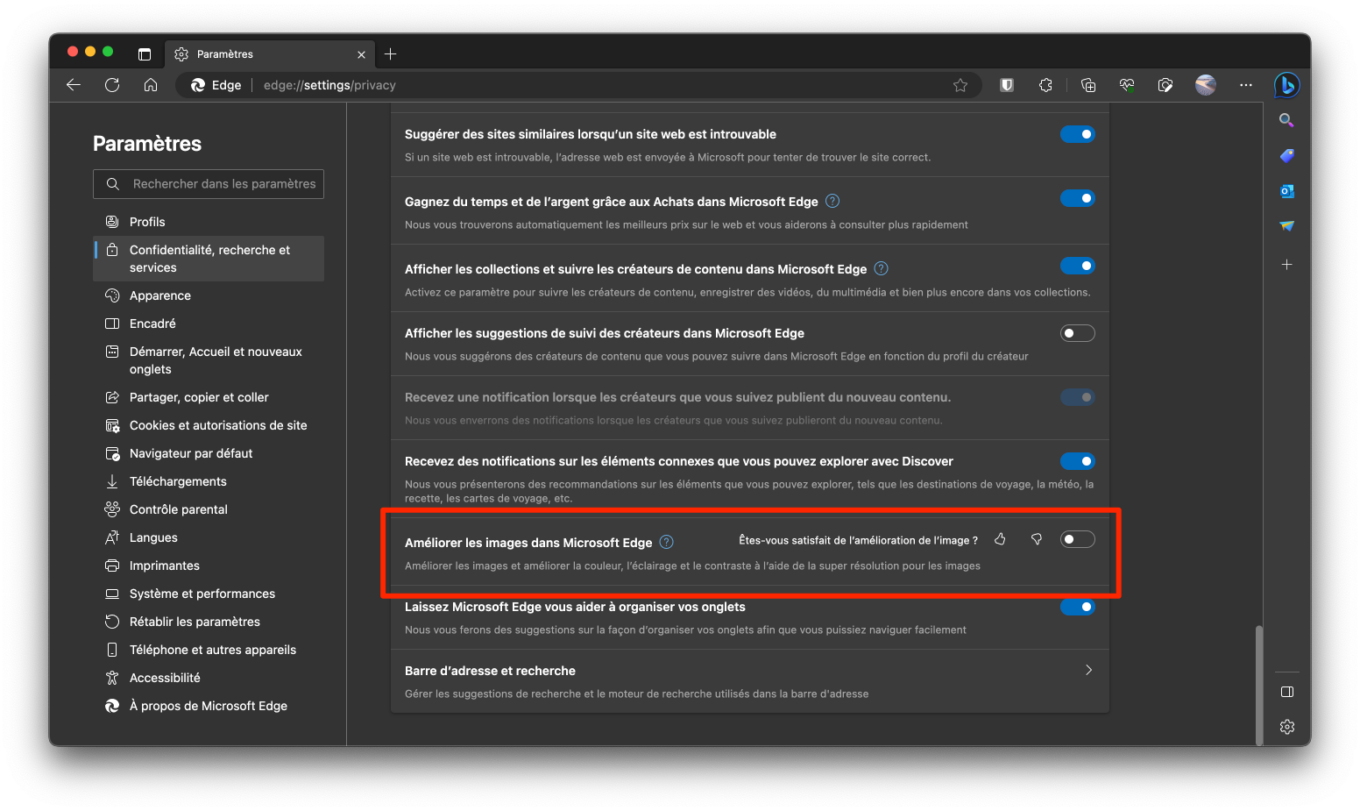
Task: Select Confidentialité, recherche et services
Action: [208, 258]
